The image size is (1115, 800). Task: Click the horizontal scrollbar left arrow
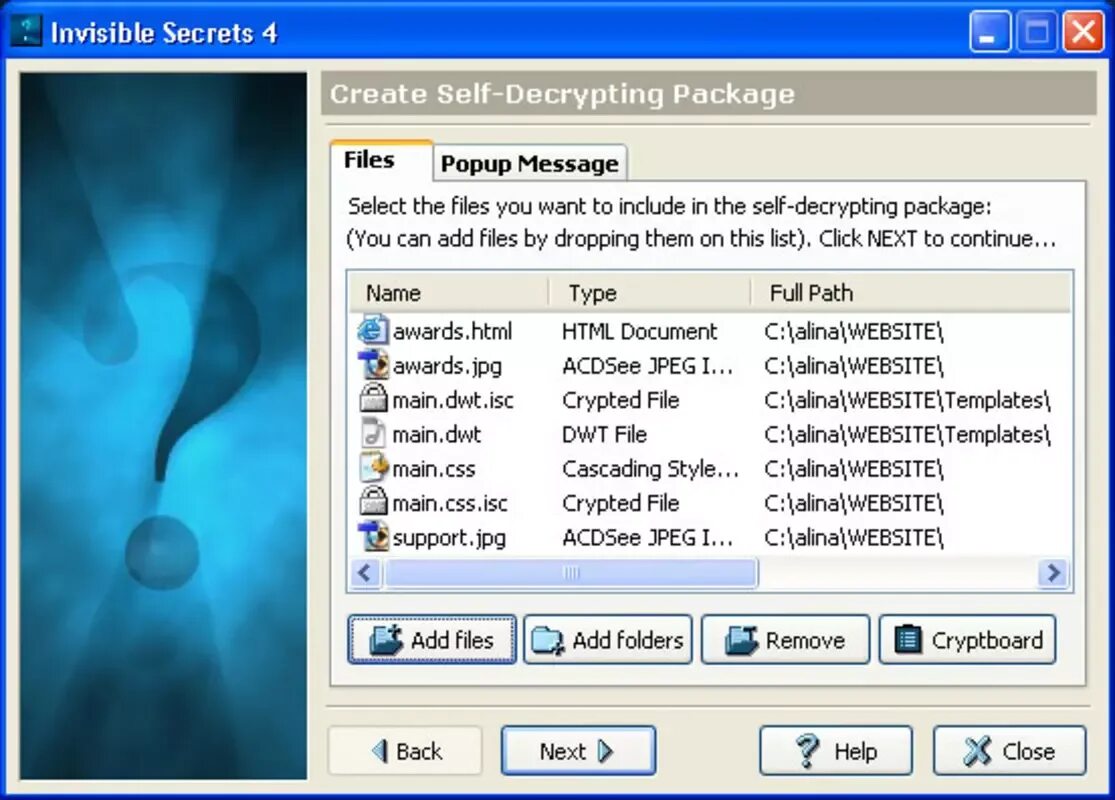coord(366,572)
